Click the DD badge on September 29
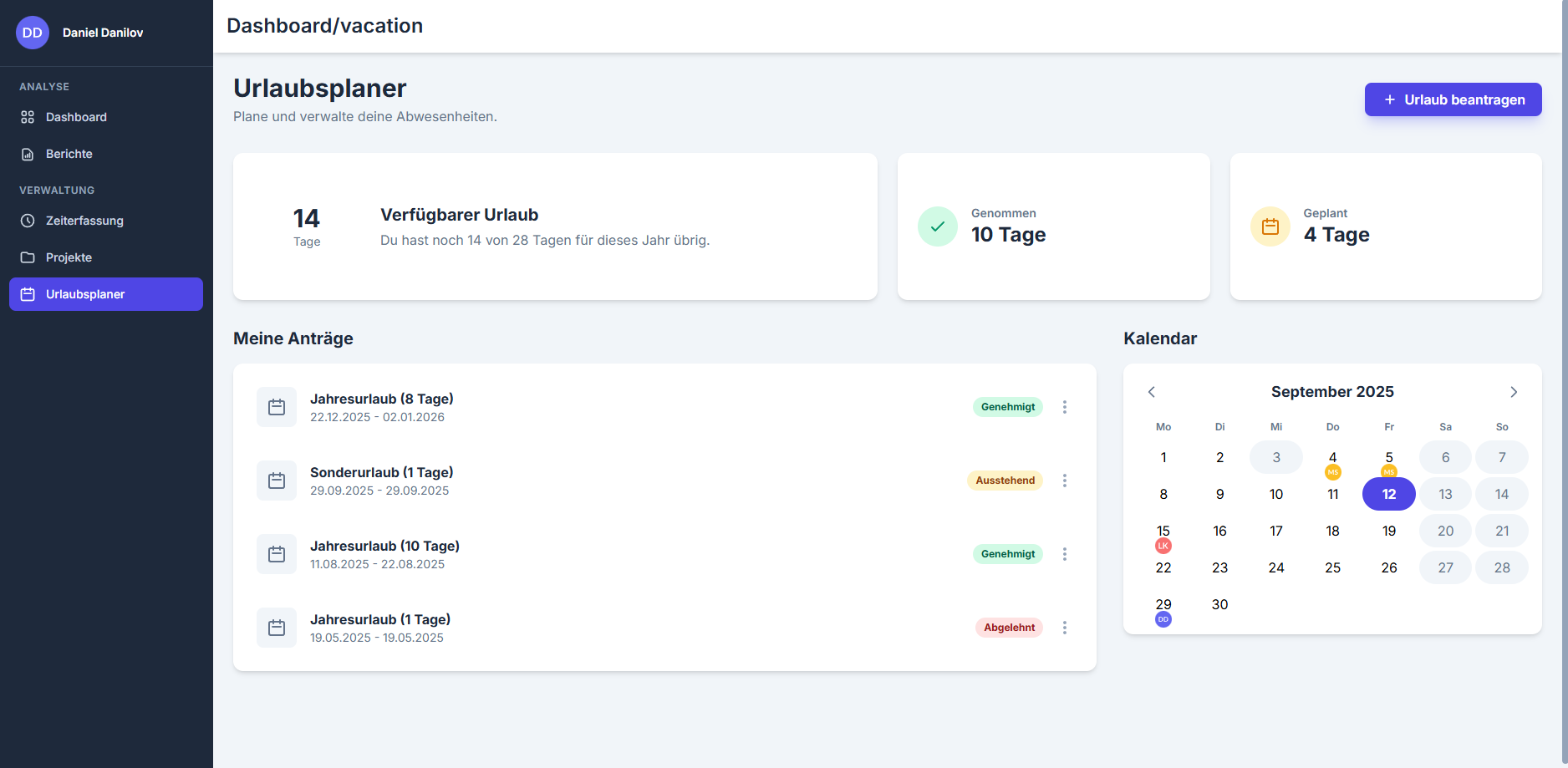 (x=1163, y=619)
